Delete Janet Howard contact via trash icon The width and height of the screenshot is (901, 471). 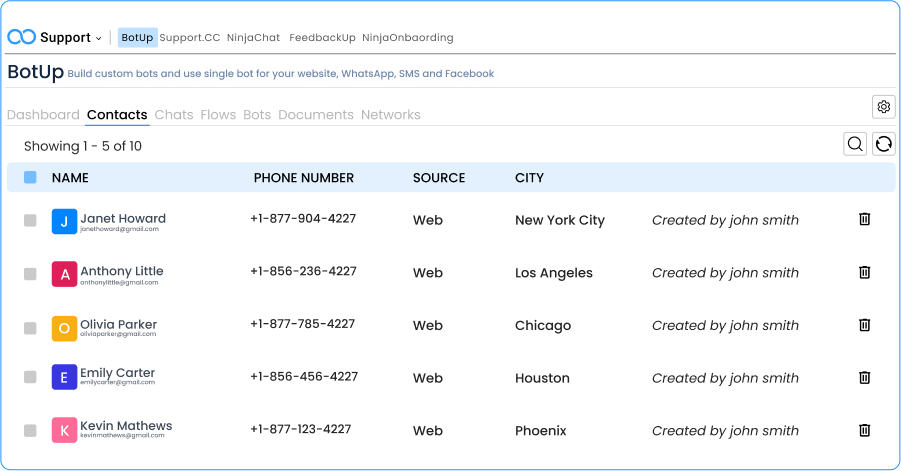tap(865, 219)
